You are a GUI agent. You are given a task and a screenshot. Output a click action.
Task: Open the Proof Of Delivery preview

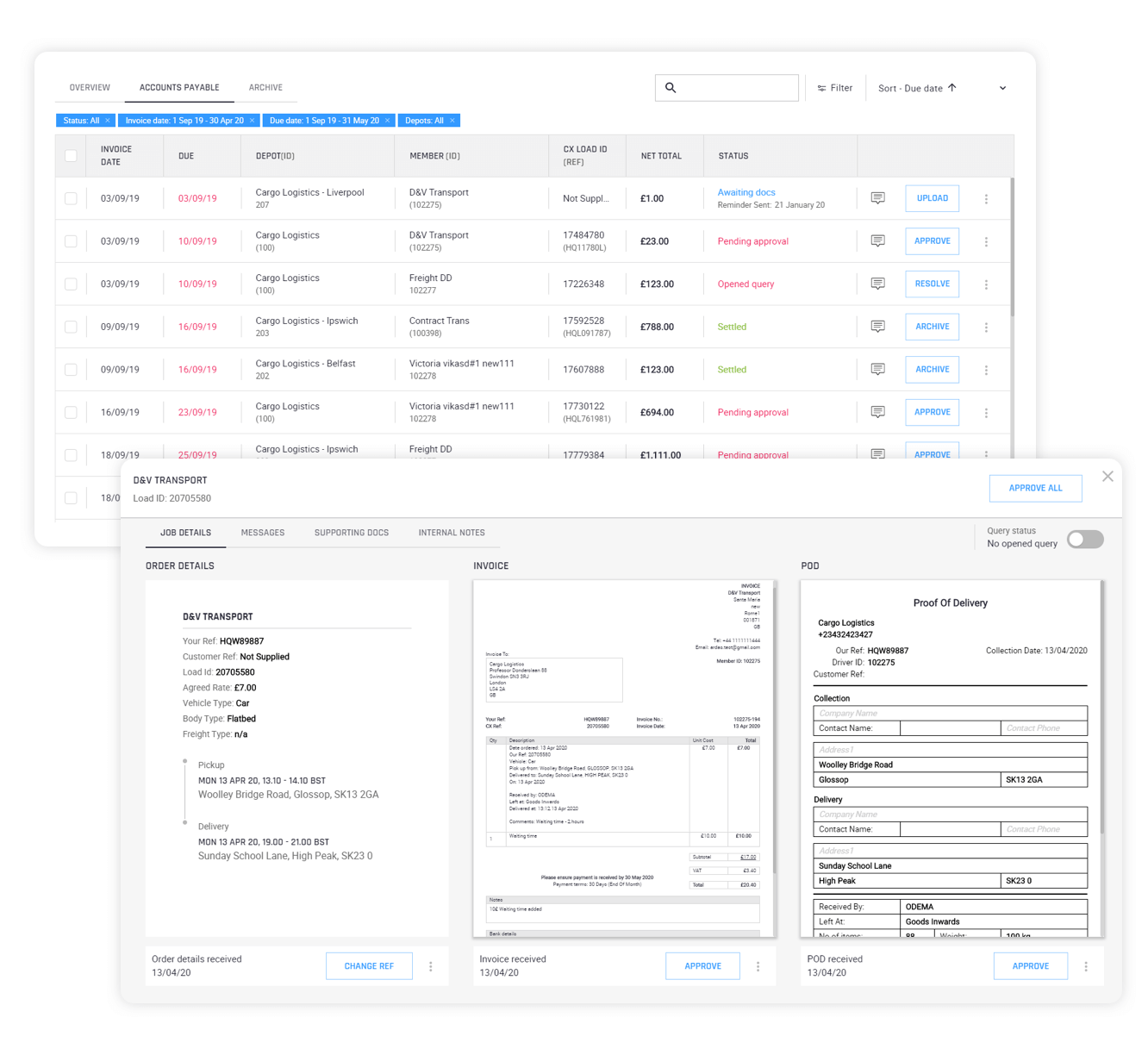(951, 758)
